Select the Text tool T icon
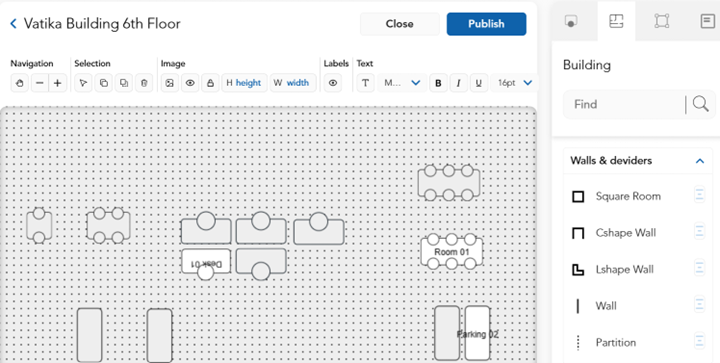Viewport: 720px width, 363px height. (366, 83)
